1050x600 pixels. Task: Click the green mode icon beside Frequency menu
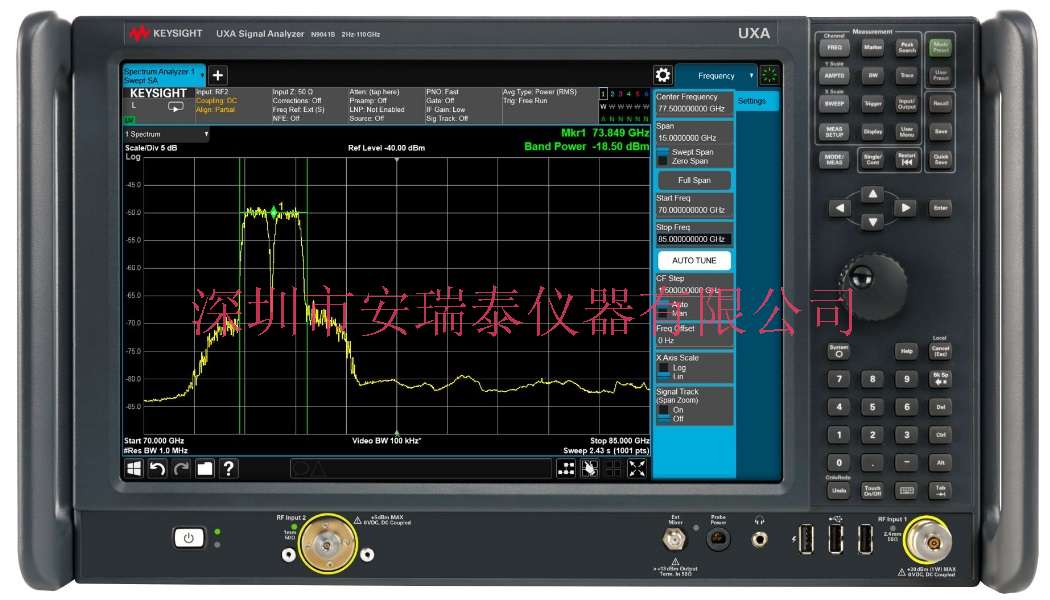click(769, 75)
